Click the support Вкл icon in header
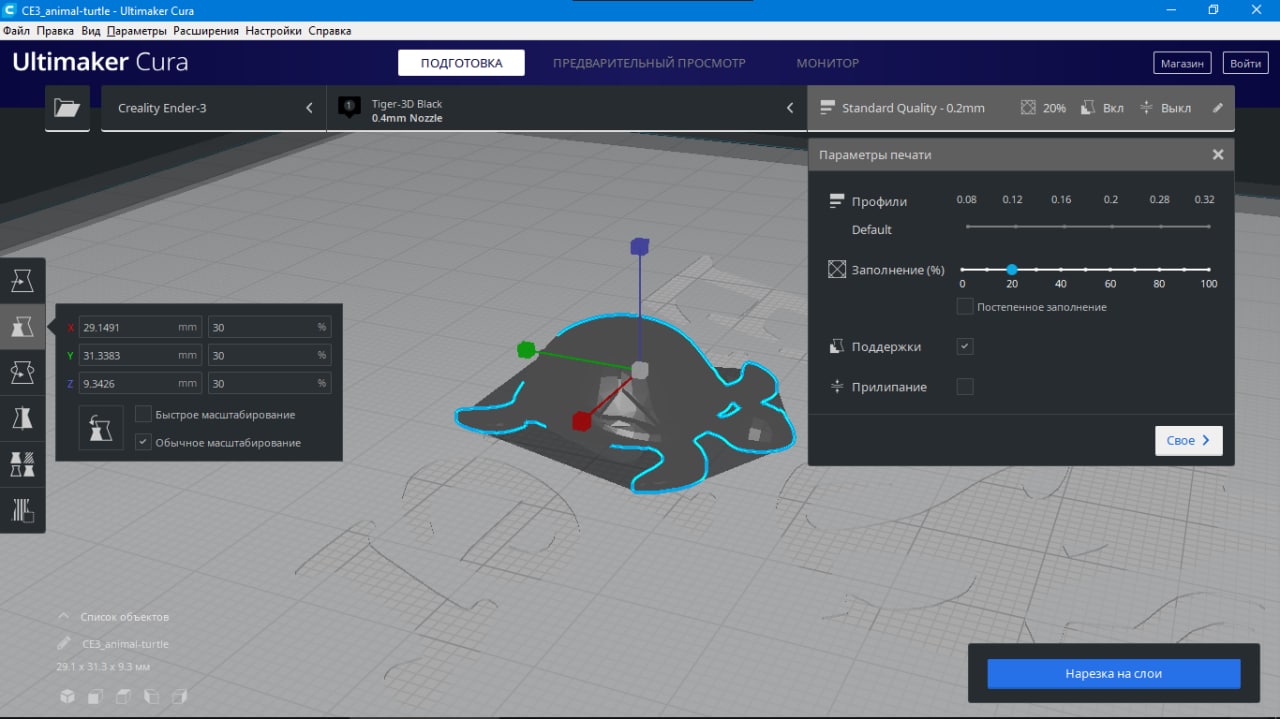 coord(1089,108)
